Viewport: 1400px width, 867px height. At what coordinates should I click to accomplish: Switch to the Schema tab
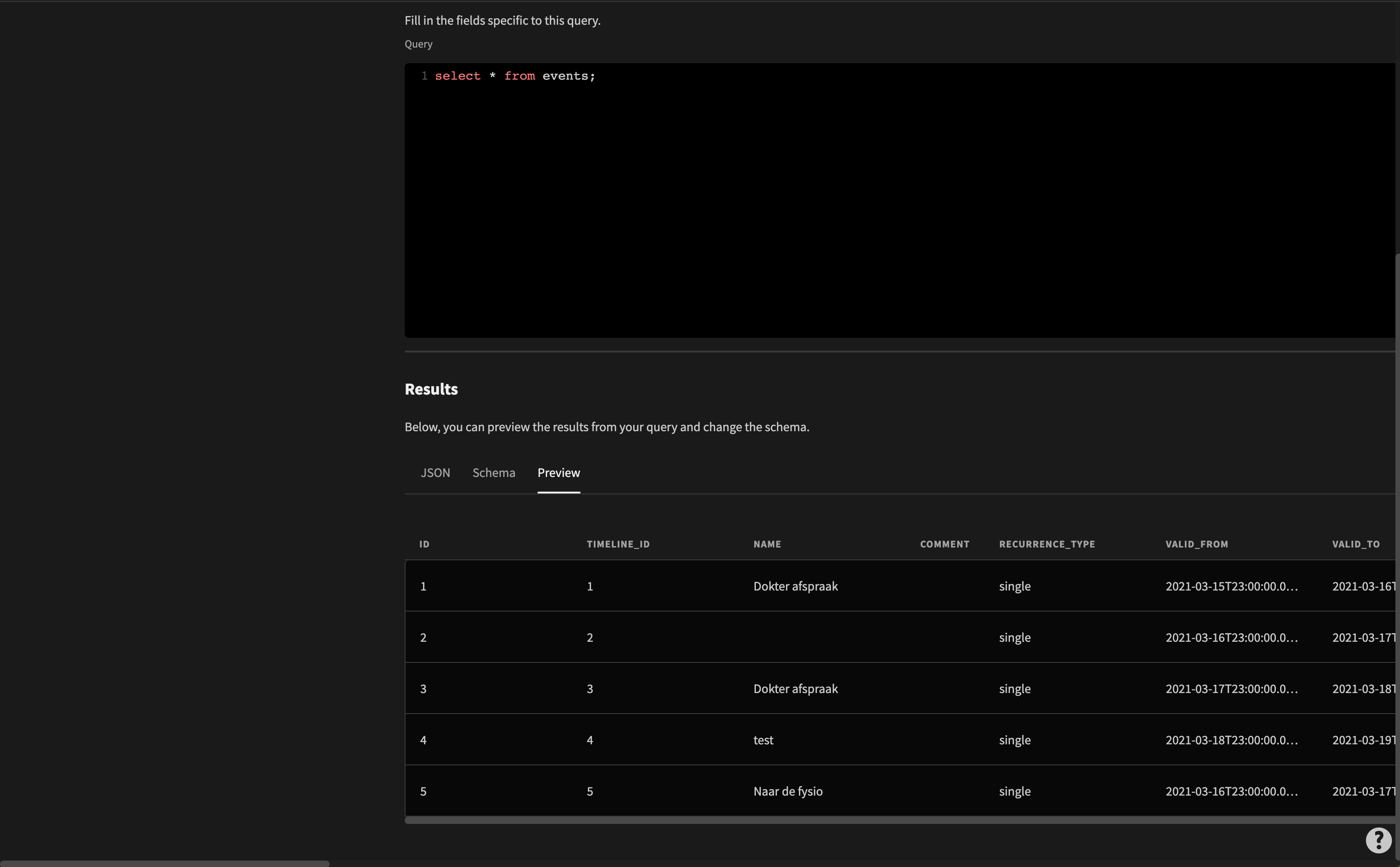pyautogui.click(x=494, y=472)
